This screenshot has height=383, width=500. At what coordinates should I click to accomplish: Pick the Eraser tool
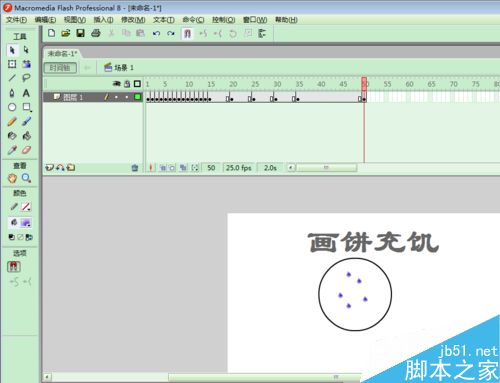pos(26,150)
